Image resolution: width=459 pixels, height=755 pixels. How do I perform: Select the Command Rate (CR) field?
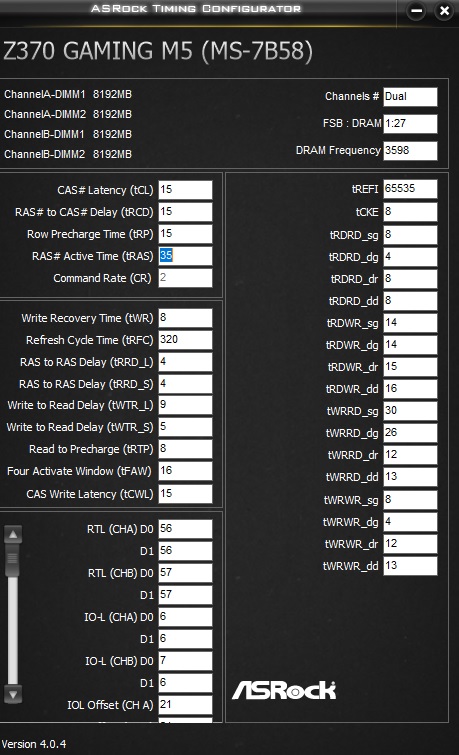pos(185,278)
